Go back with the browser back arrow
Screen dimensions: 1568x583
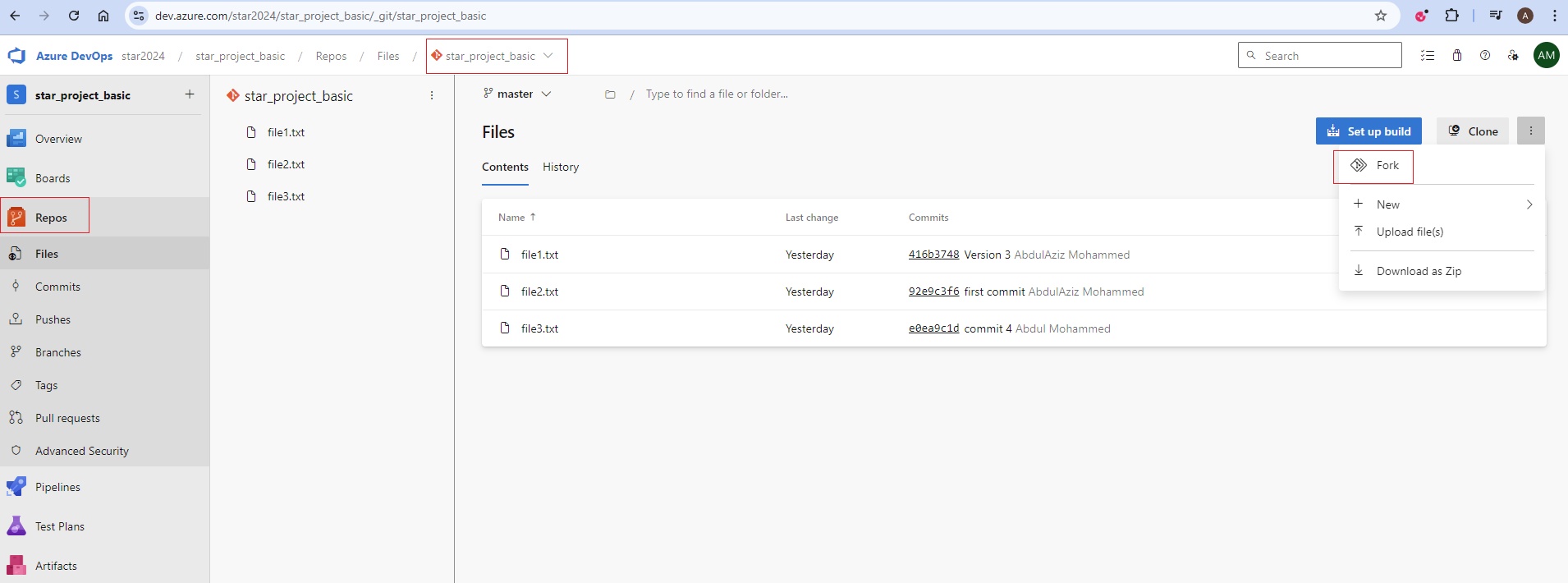tap(15, 16)
